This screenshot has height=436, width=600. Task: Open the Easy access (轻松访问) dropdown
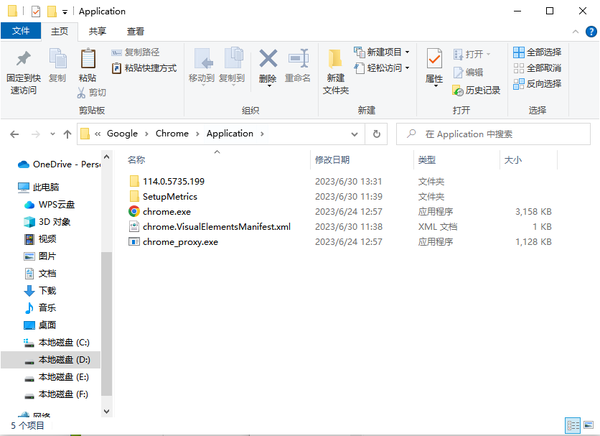[408, 68]
